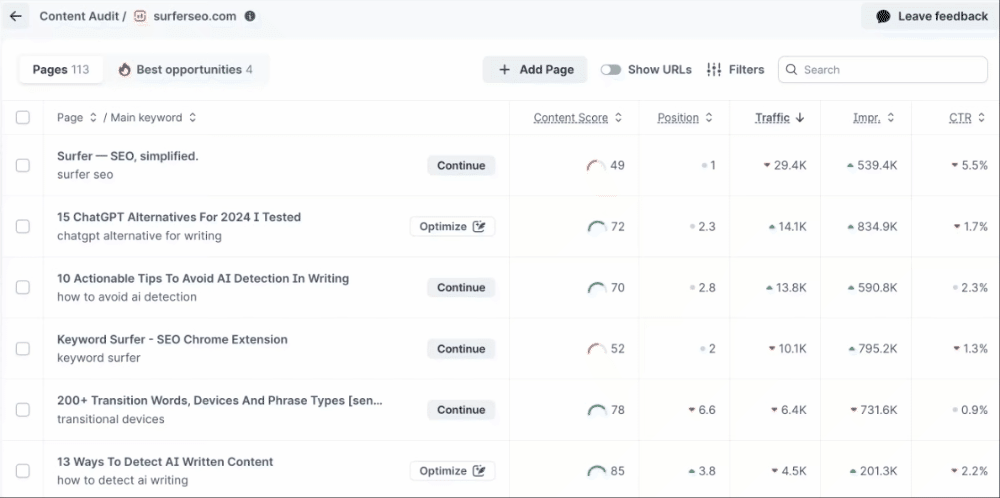Click the flame icon on Best opportunities
This screenshot has height=498, width=1000.
(125, 70)
